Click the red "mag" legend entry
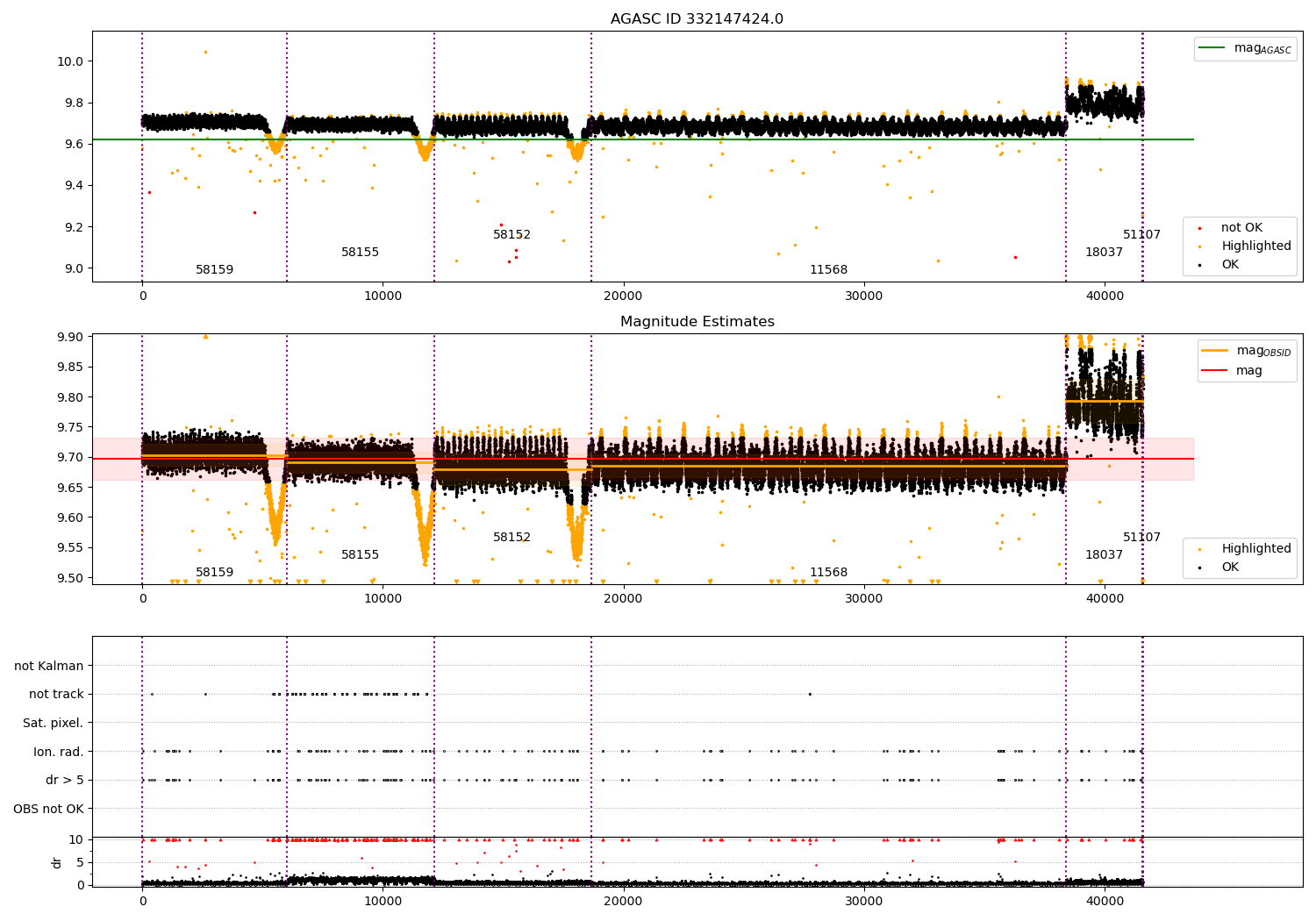 1249,370
